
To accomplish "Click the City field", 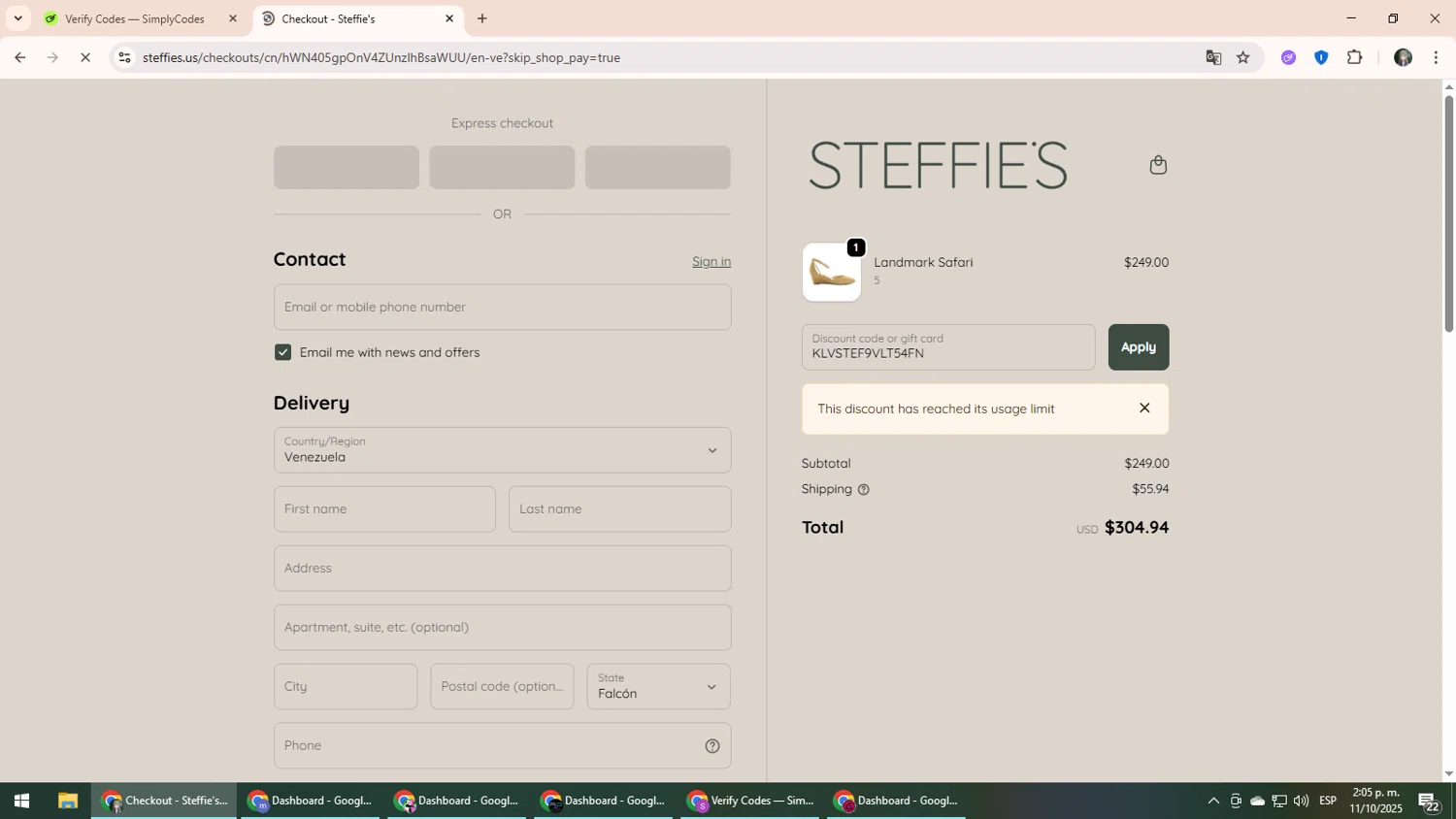I will click(x=346, y=687).
